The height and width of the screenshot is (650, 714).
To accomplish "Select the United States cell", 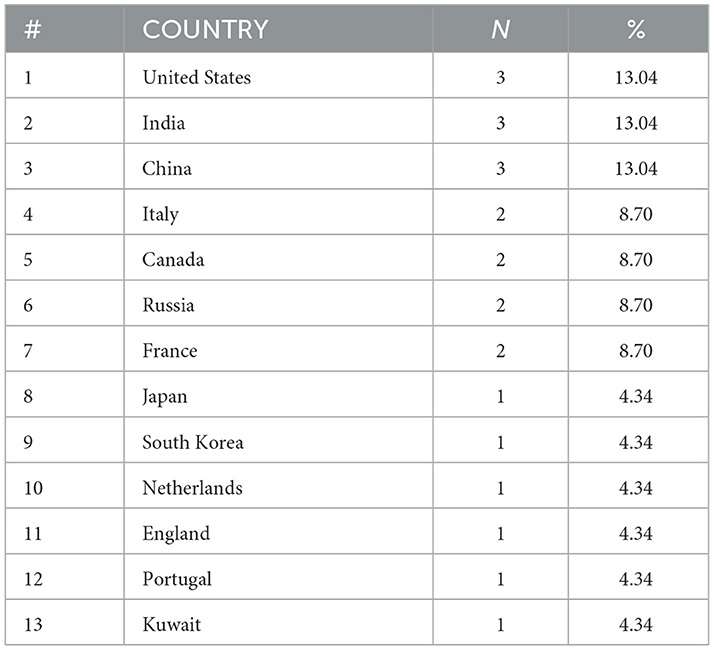I will pos(196,77).
